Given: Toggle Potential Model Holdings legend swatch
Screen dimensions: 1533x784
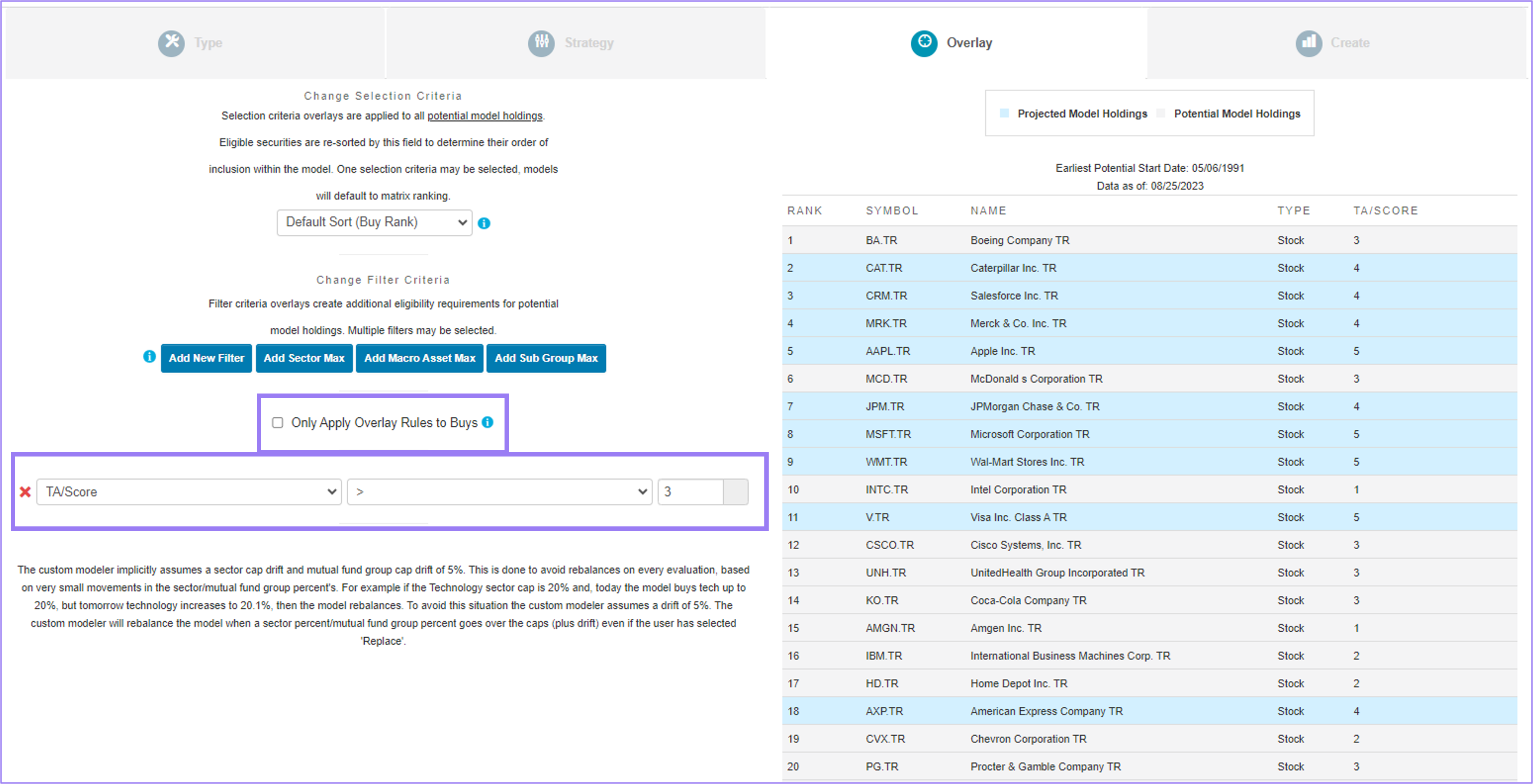Looking at the screenshot, I should 1161,113.
